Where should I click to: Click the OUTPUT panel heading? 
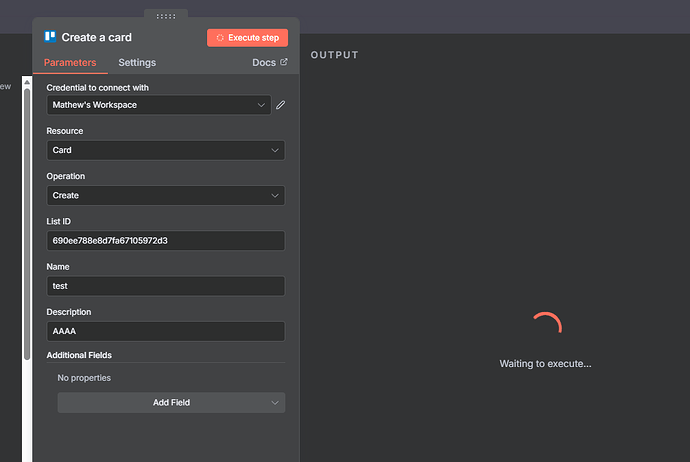(334, 54)
